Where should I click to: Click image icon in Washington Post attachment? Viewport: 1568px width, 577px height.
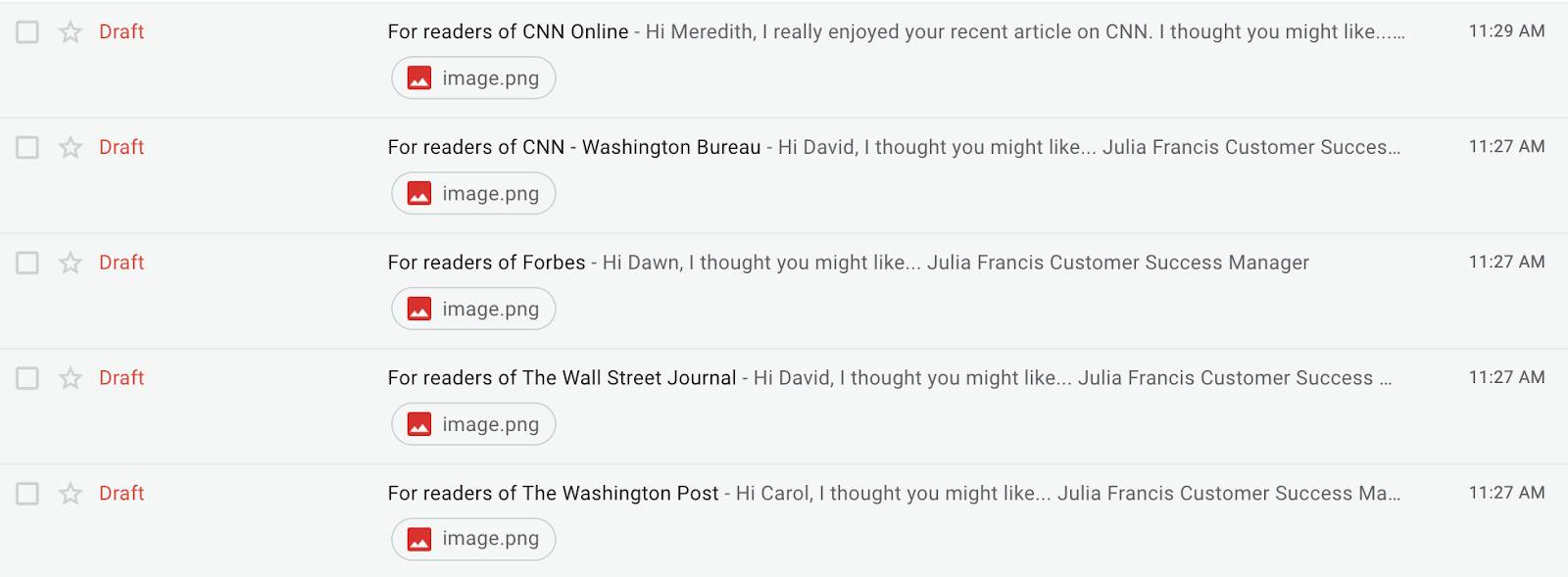click(x=419, y=540)
